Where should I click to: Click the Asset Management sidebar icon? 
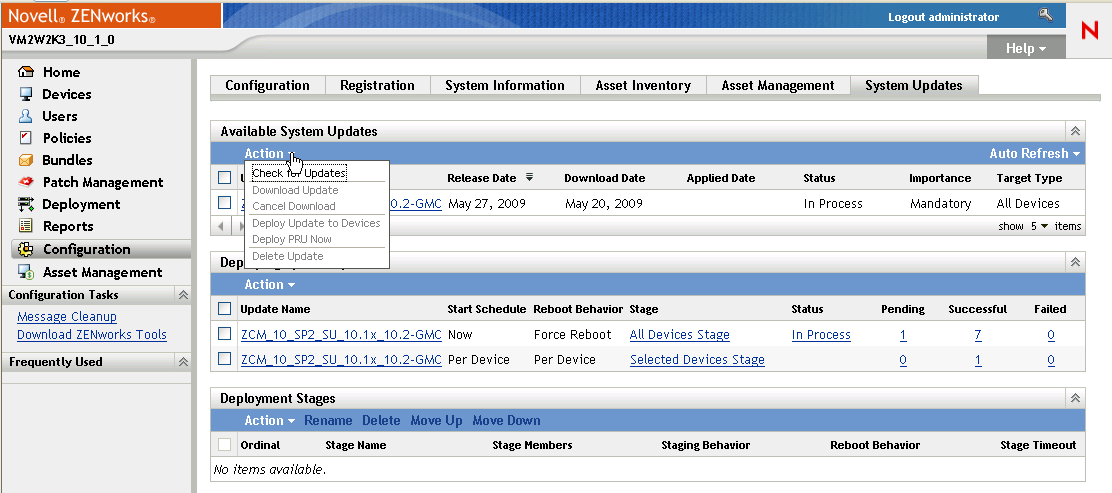click(26, 272)
